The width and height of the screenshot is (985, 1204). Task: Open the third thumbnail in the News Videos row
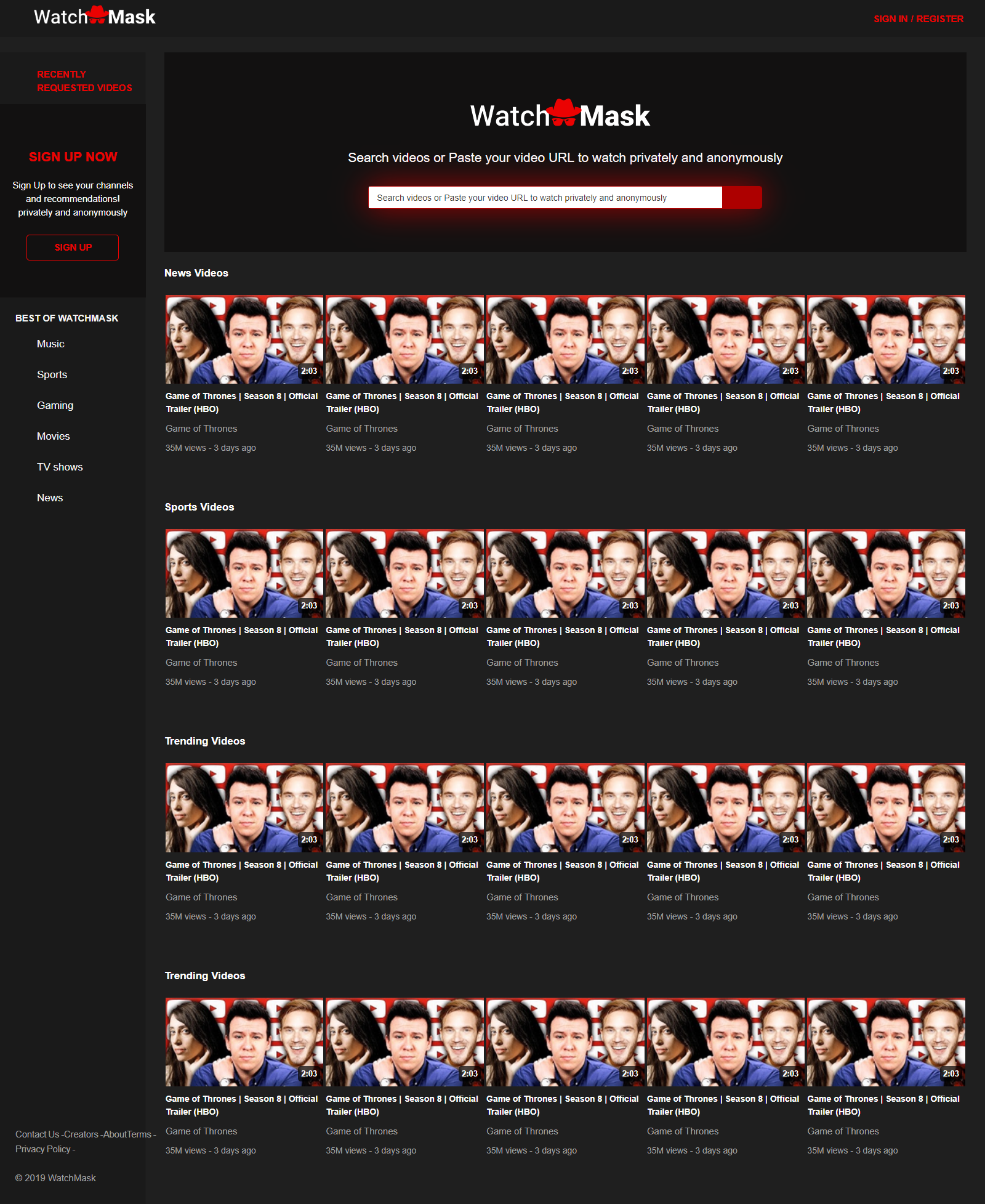(565, 340)
